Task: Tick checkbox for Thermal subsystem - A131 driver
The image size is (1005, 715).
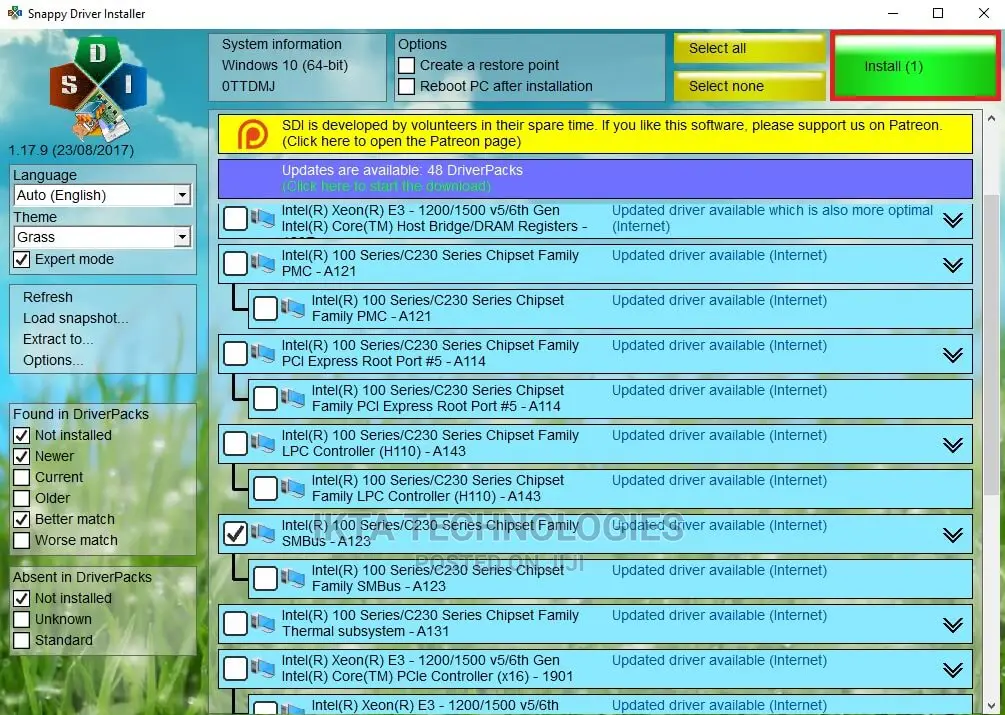Action: [235, 623]
